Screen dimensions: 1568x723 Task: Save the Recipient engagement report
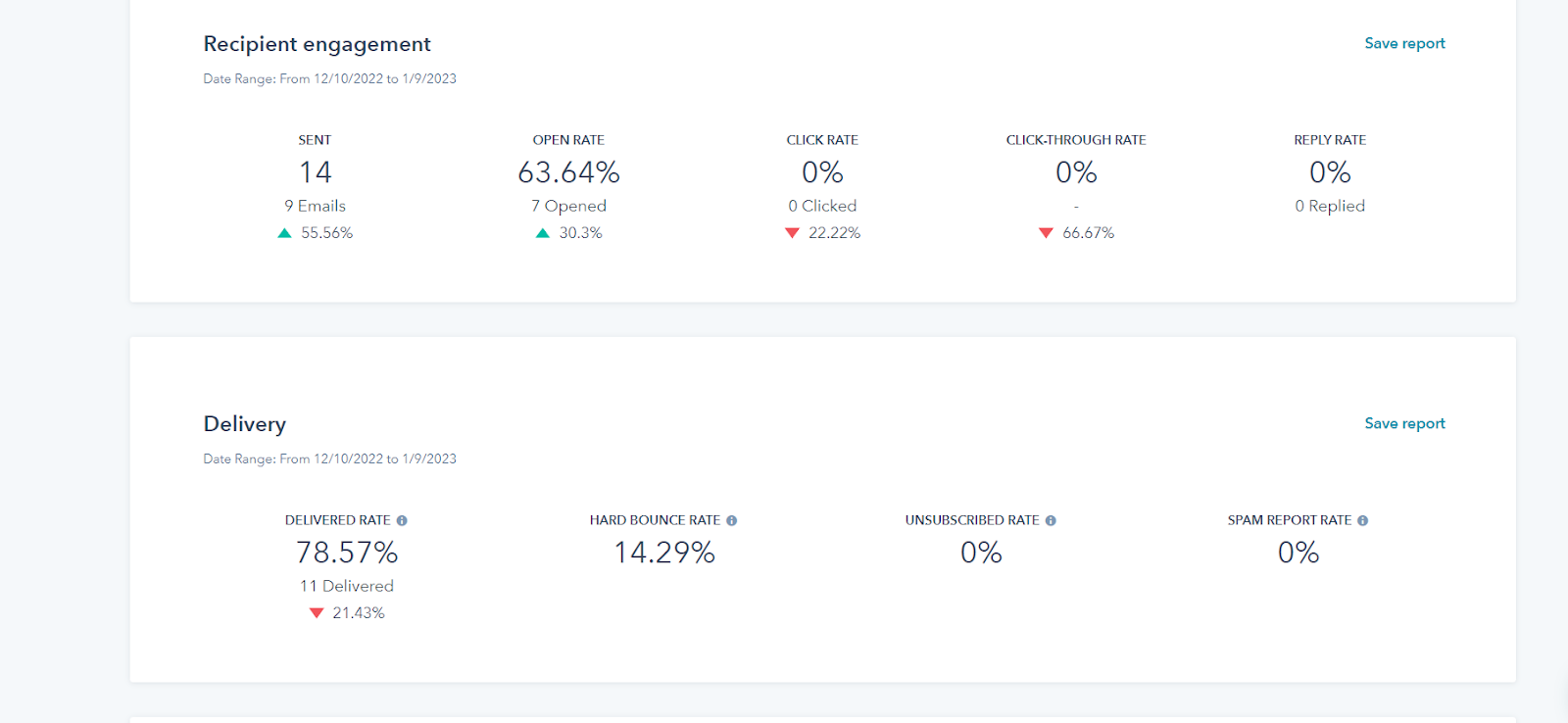(x=1404, y=43)
